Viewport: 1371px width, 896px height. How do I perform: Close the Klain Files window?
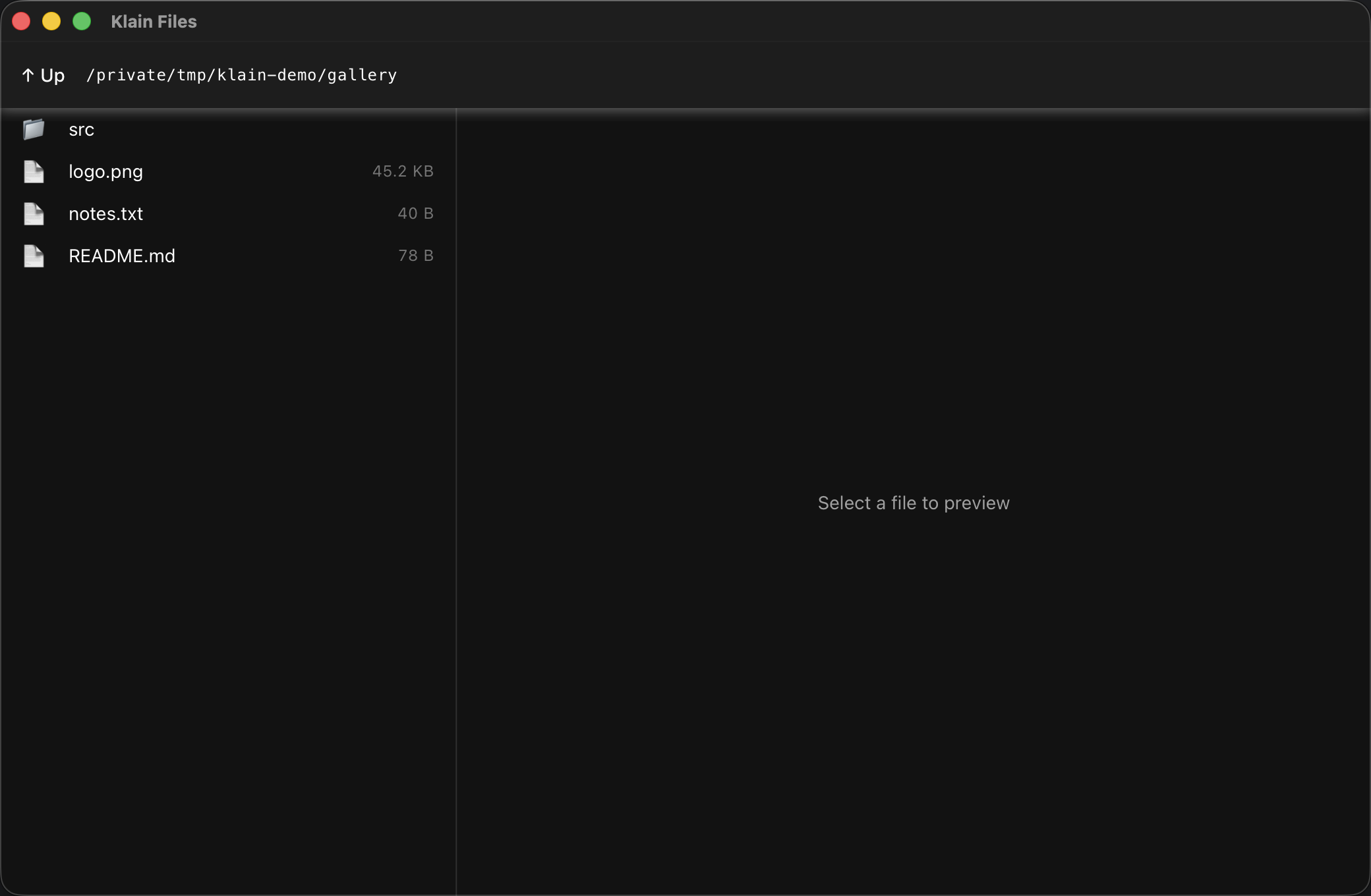click(x=21, y=21)
